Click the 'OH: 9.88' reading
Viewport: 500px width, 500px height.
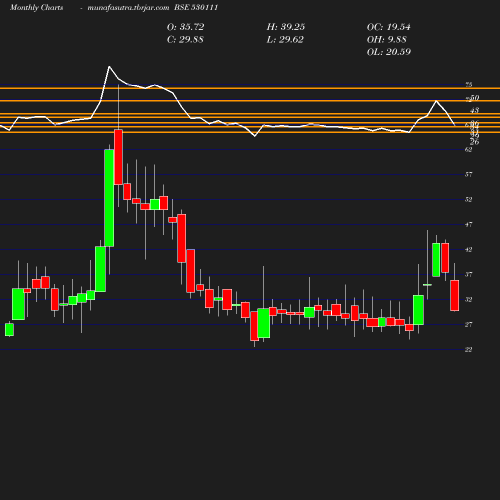(x=387, y=40)
